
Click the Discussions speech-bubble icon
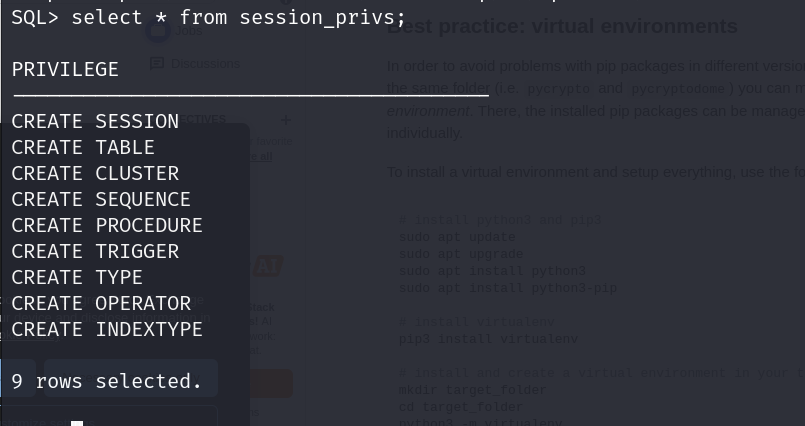[x=157, y=64]
